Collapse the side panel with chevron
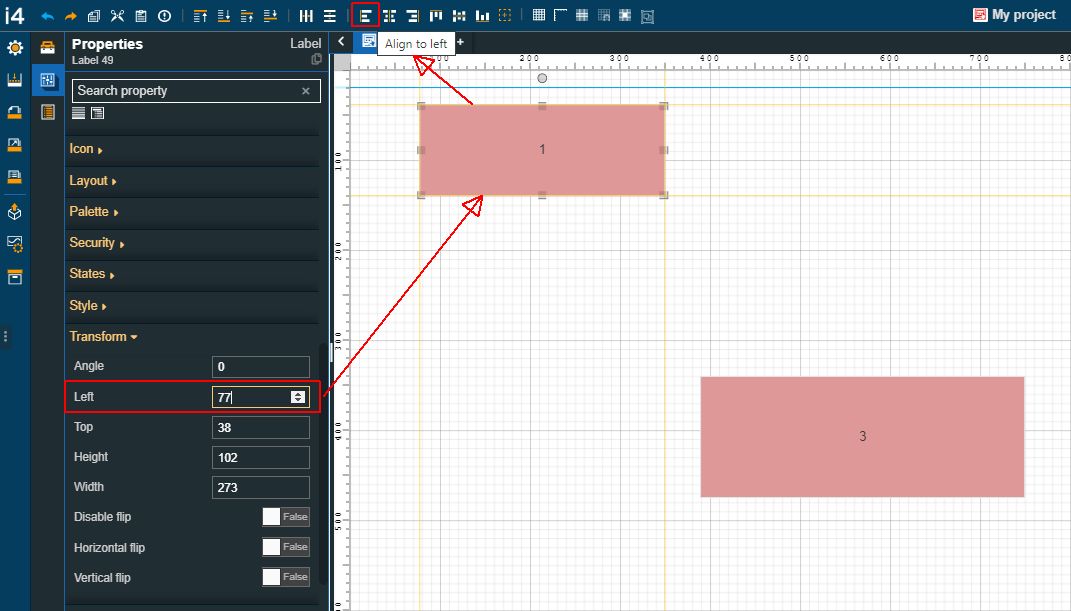 (341, 42)
